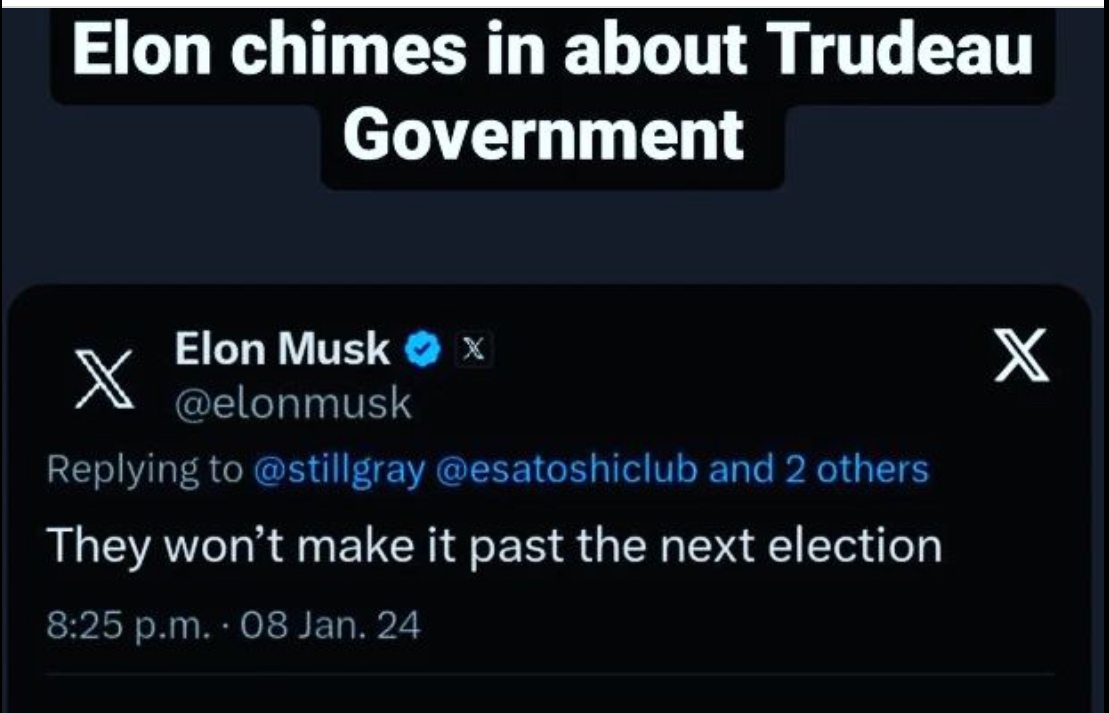Show the "and 2 others" reply recipients
This screenshot has width=1109, height=713.
coord(818,470)
